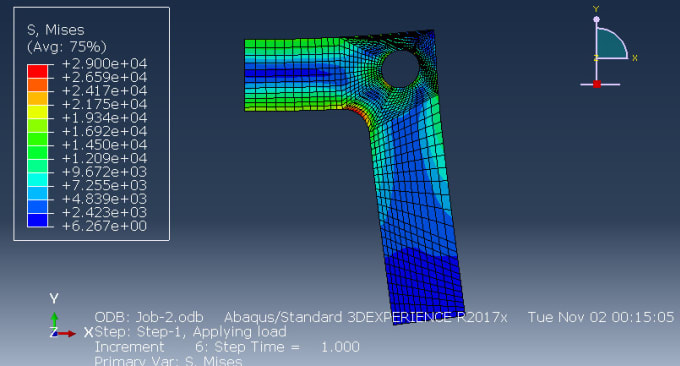Click the orange legend color swatch
680x366 pixels.
(37, 85)
